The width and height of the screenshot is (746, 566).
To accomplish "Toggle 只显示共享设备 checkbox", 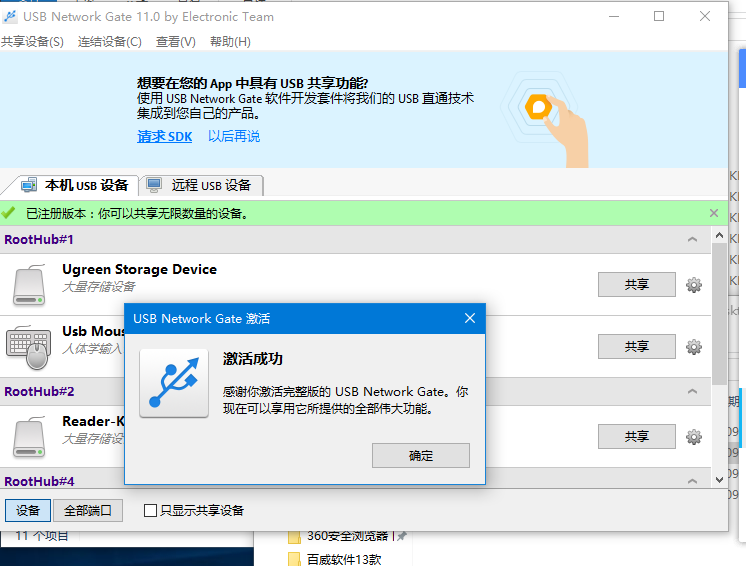I will [150, 510].
